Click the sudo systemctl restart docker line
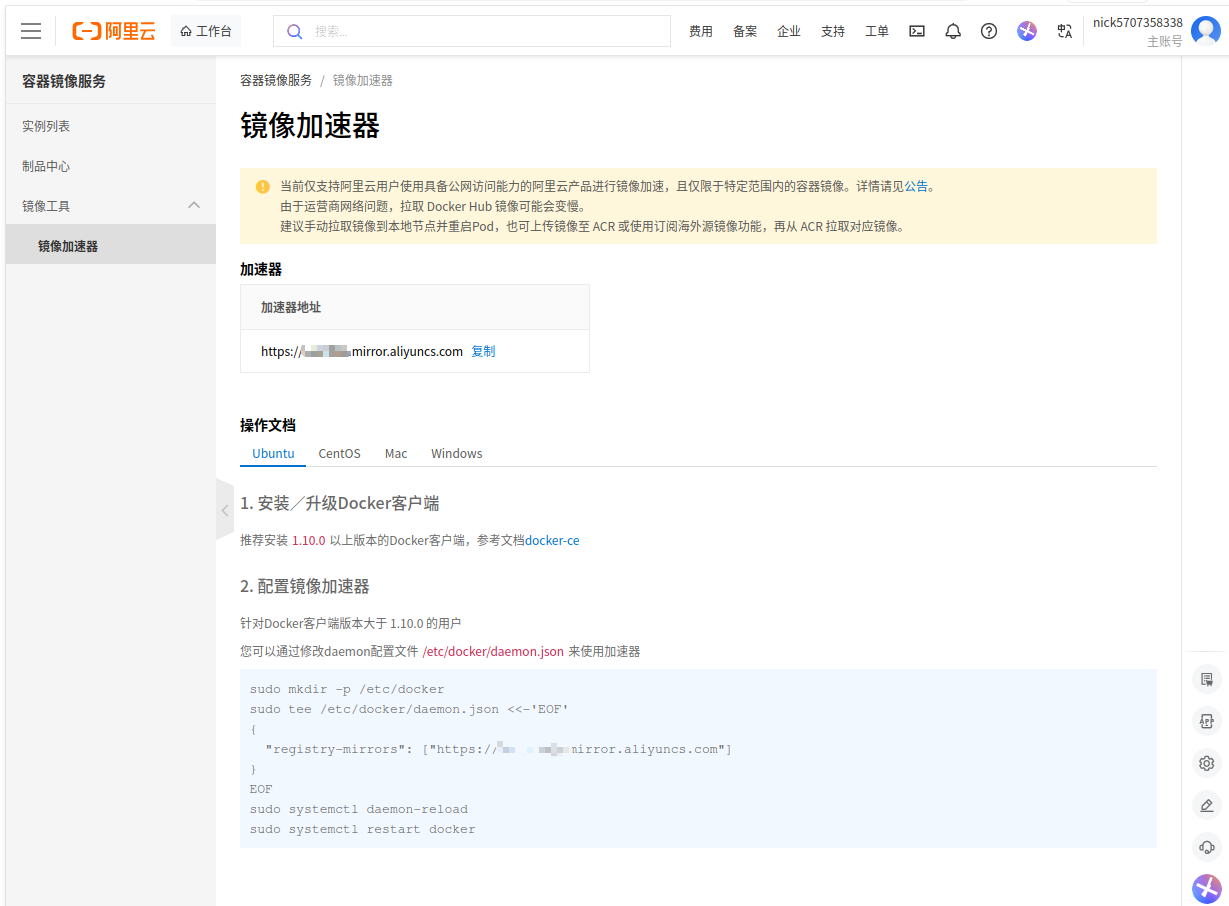The height and width of the screenshot is (906, 1229). point(363,829)
